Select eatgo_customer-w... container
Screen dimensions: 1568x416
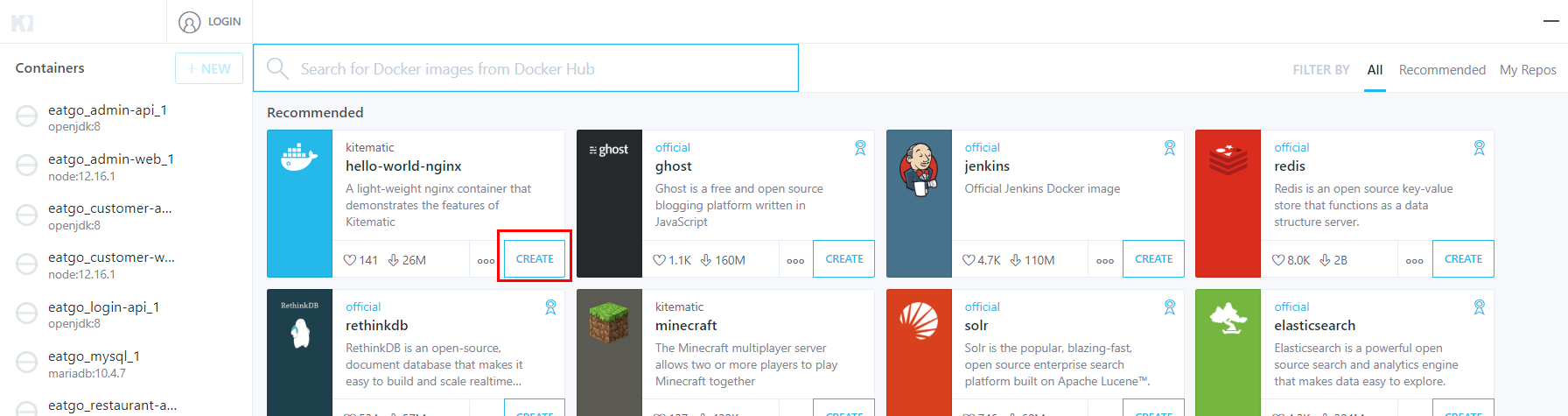point(126,264)
